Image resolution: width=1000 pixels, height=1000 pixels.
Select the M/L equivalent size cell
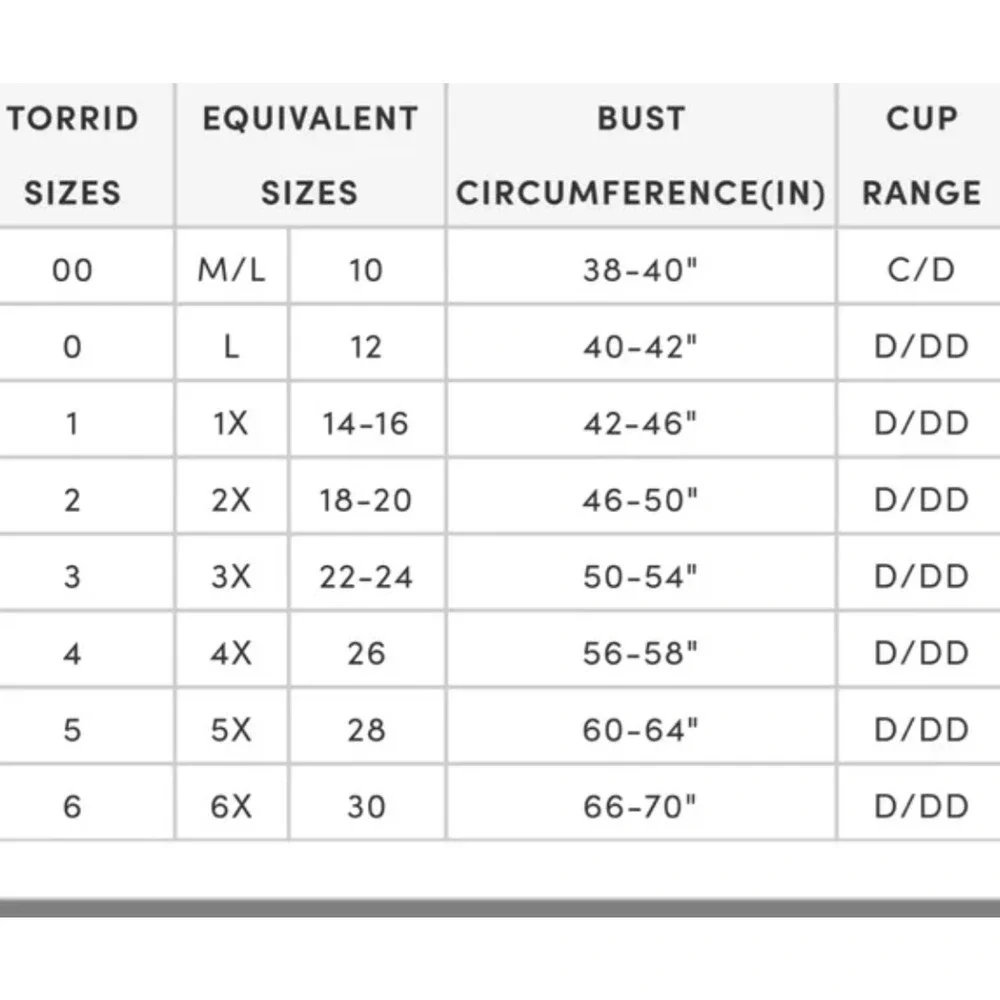pyautogui.click(x=232, y=267)
